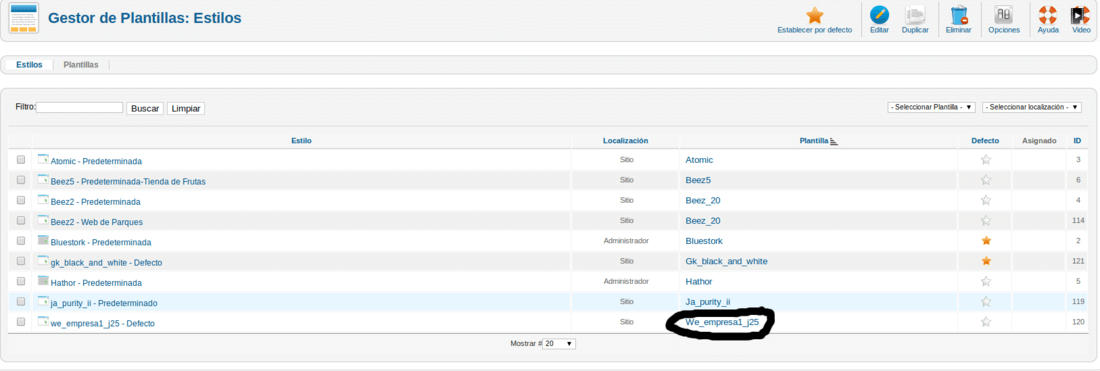This screenshot has width=1100, height=371.
Task: Click the Editar toolbar icon
Action: 879,15
